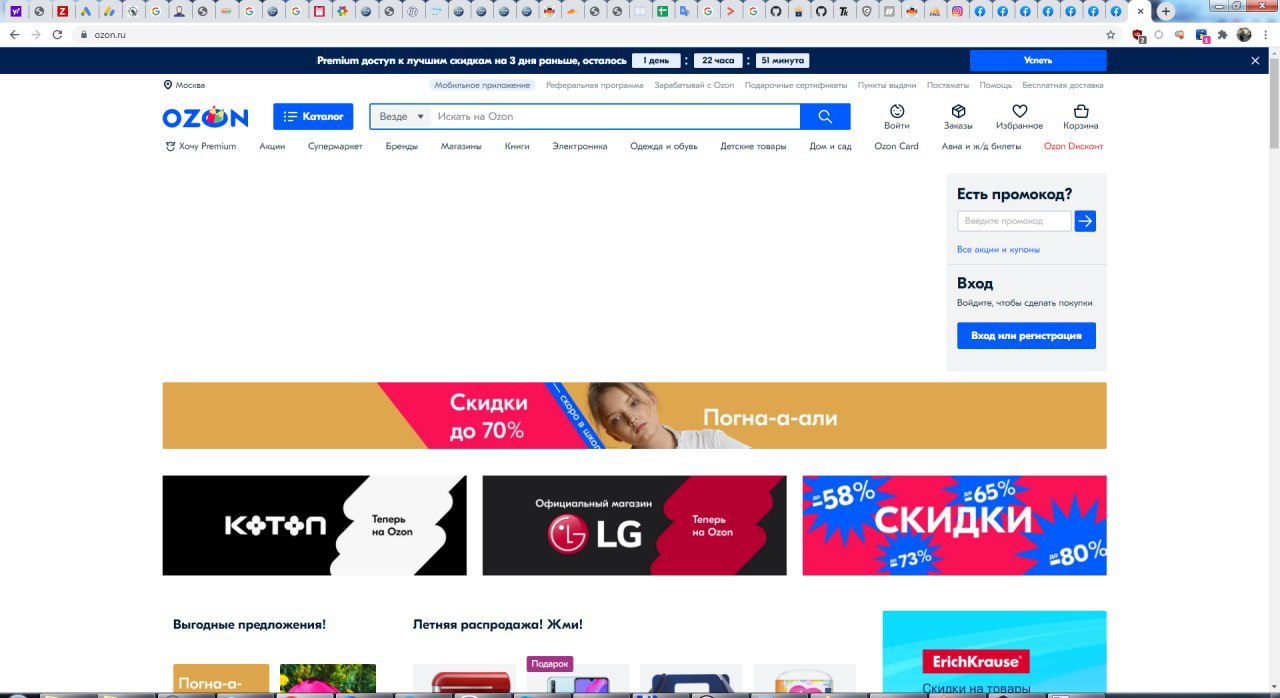Open the Одежда и обувь section
1280x698 pixels.
(x=664, y=146)
